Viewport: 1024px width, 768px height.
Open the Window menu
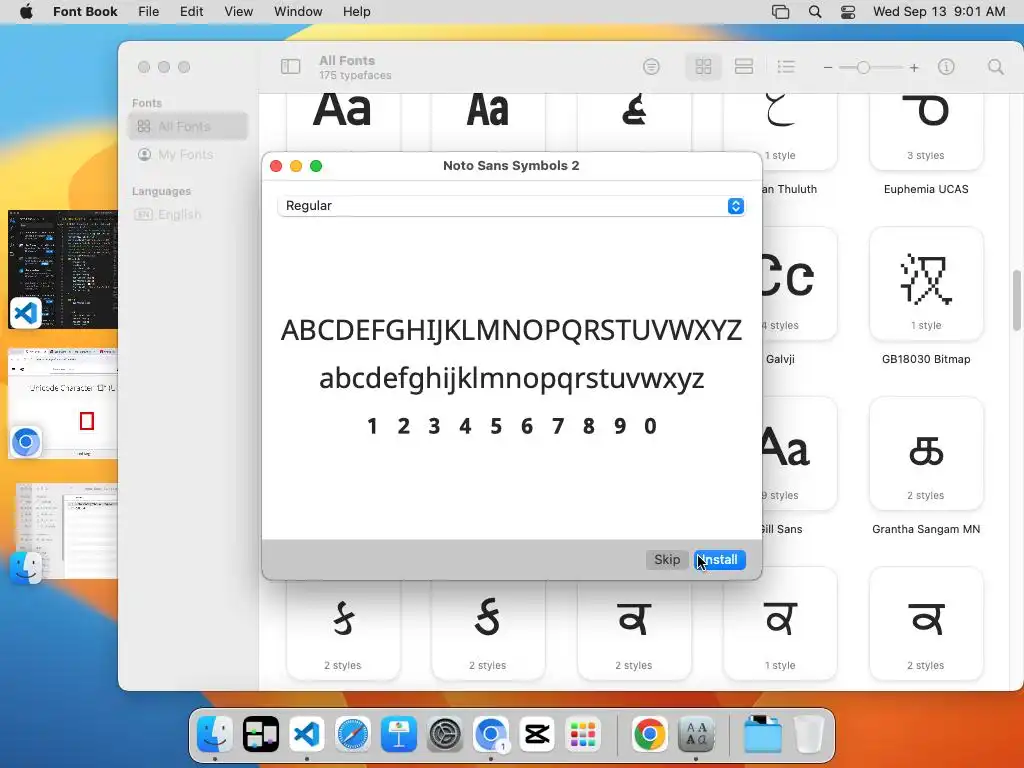[x=298, y=12]
